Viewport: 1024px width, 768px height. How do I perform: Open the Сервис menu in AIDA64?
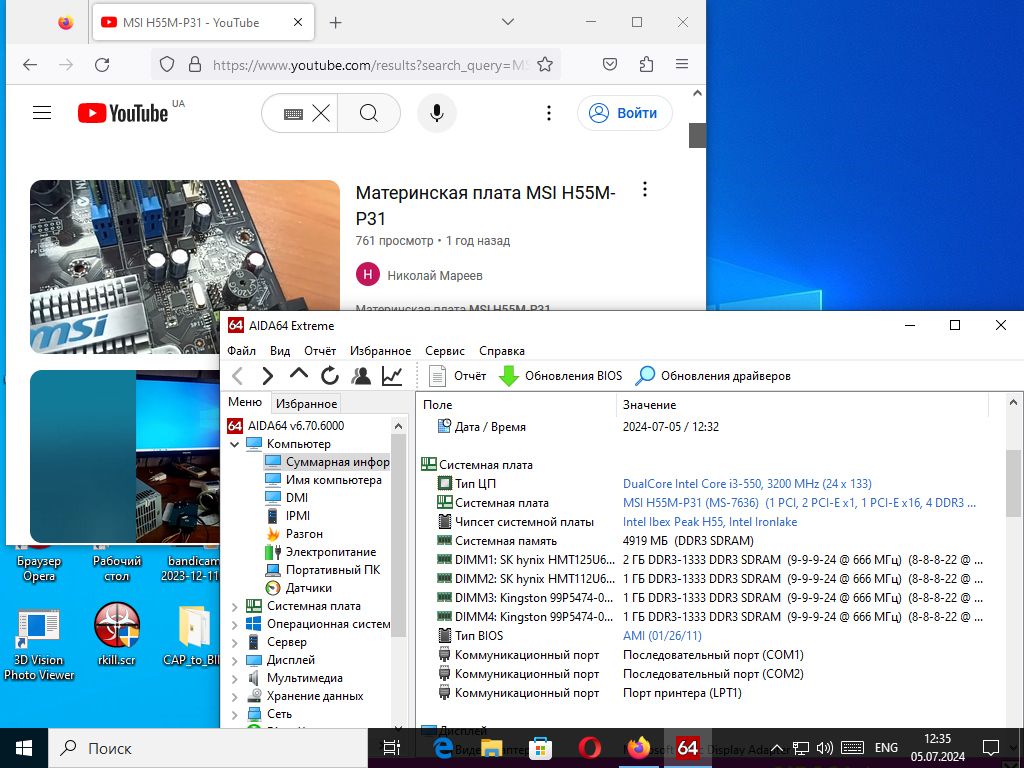click(445, 351)
